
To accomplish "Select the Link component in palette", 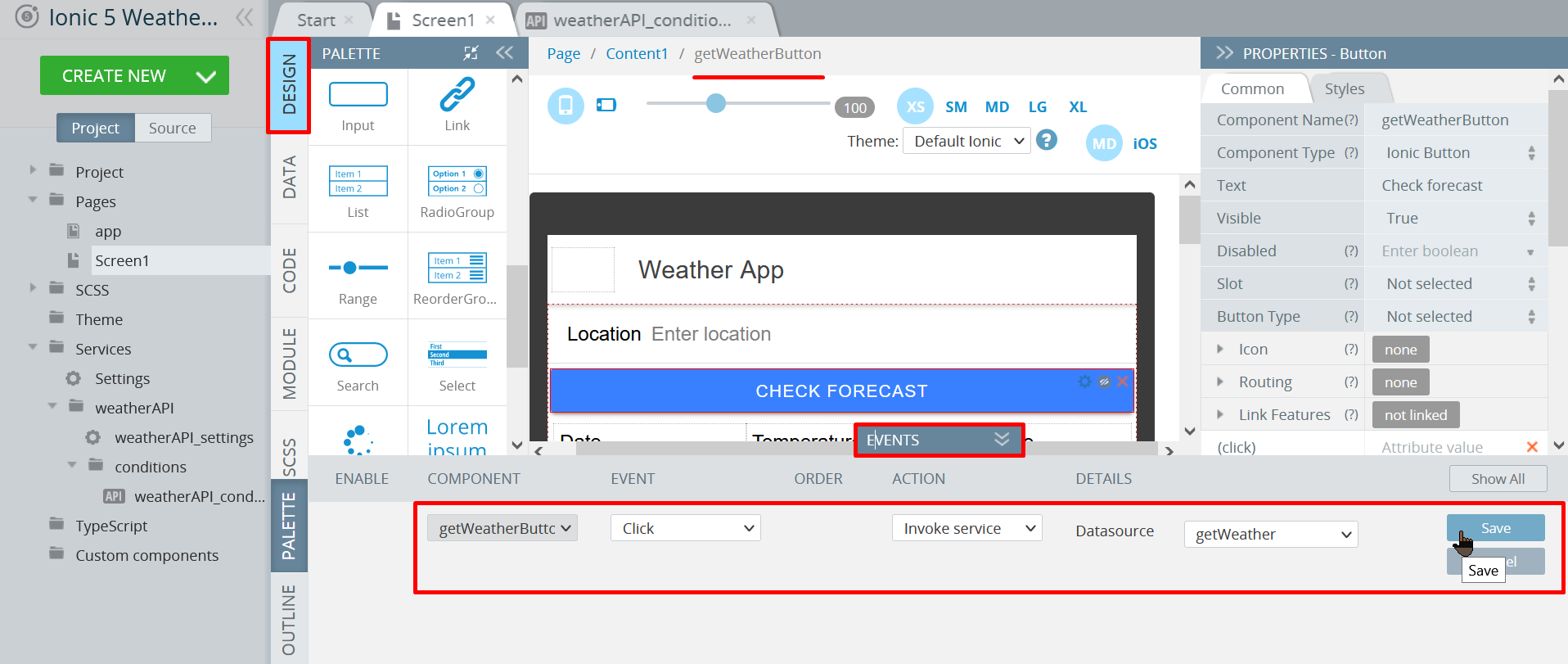I will click(x=457, y=107).
